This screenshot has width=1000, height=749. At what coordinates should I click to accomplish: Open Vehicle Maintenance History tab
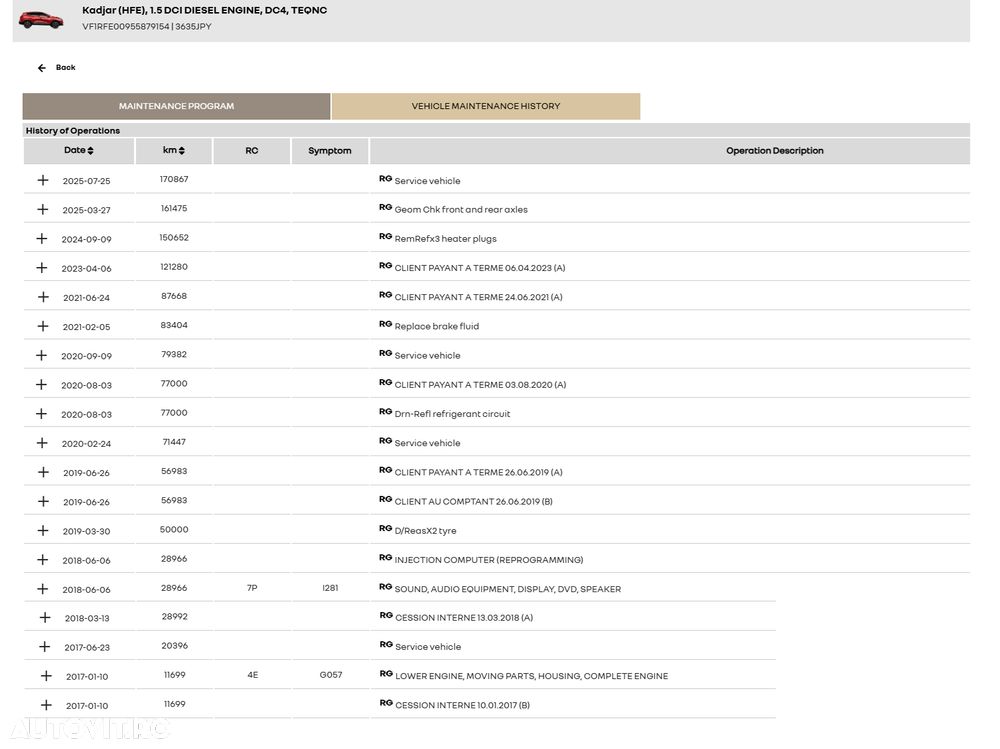(486, 106)
